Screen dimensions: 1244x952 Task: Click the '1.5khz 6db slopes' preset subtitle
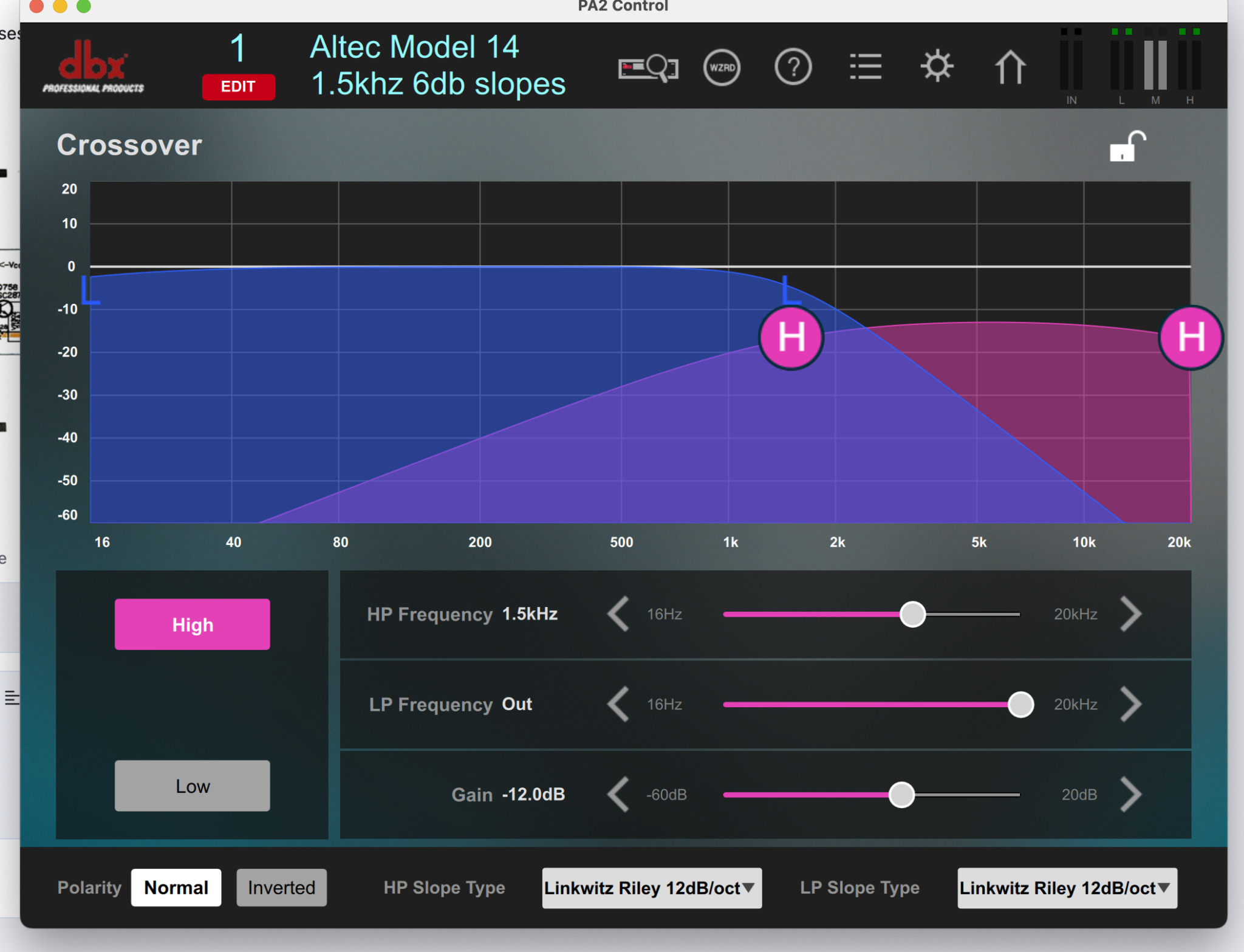tap(438, 84)
